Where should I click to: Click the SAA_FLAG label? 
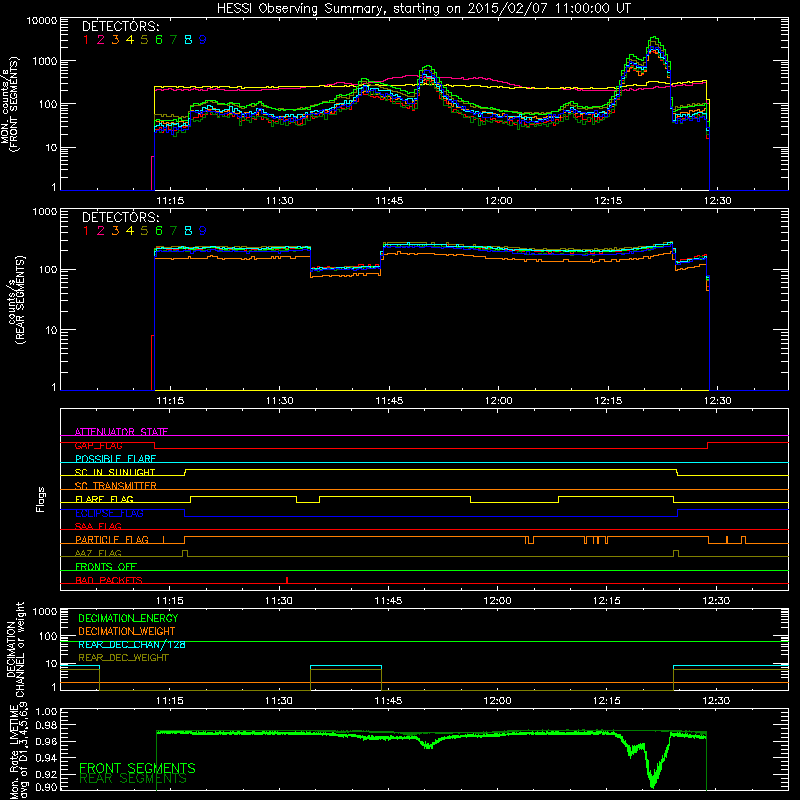[98, 526]
